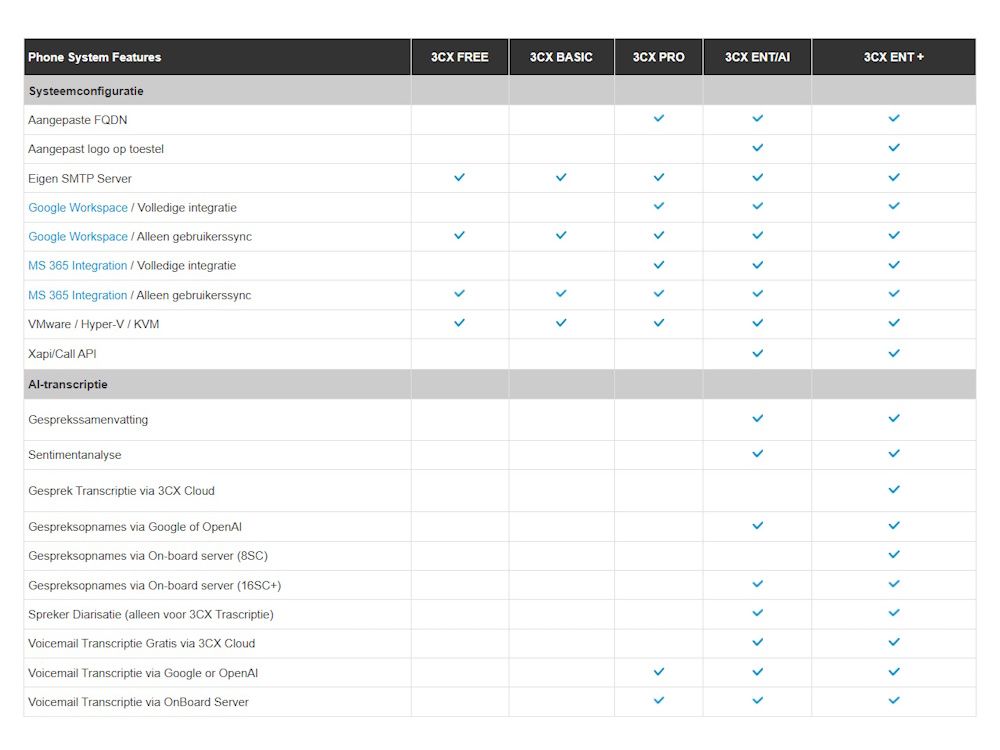The width and height of the screenshot is (1000, 750).
Task: Click the Aangepaste FQDN checkmark under 3CX ENT/AI
Action: click(758, 118)
